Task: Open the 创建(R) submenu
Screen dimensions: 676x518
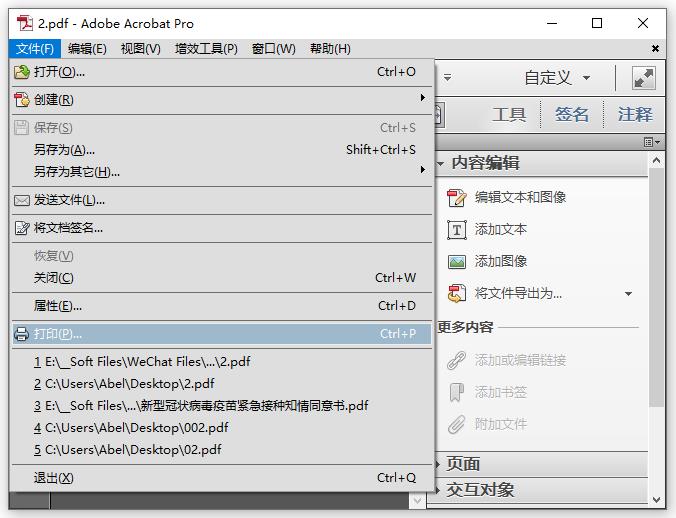Action: tap(222, 100)
